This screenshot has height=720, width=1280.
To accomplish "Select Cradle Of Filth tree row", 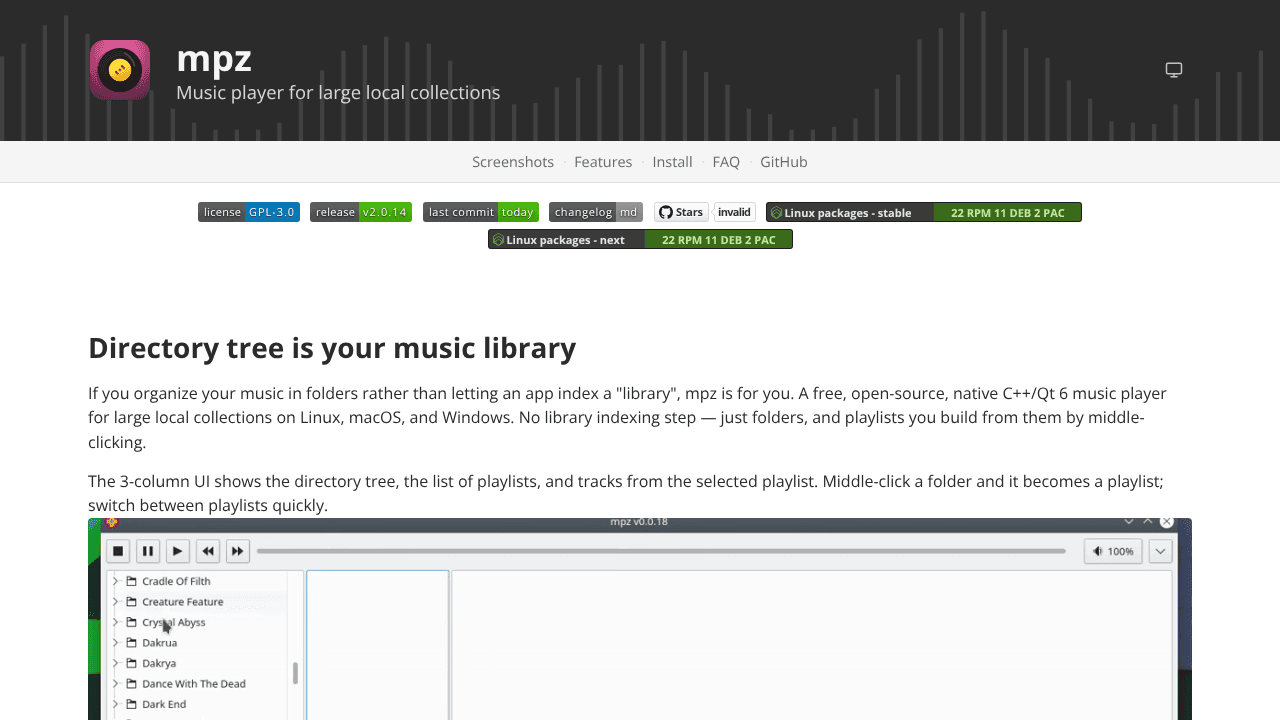I will tap(198, 581).
